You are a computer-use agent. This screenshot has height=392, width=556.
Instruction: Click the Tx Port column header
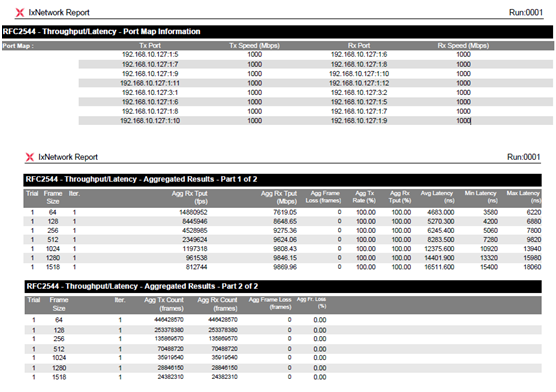click(150, 45)
